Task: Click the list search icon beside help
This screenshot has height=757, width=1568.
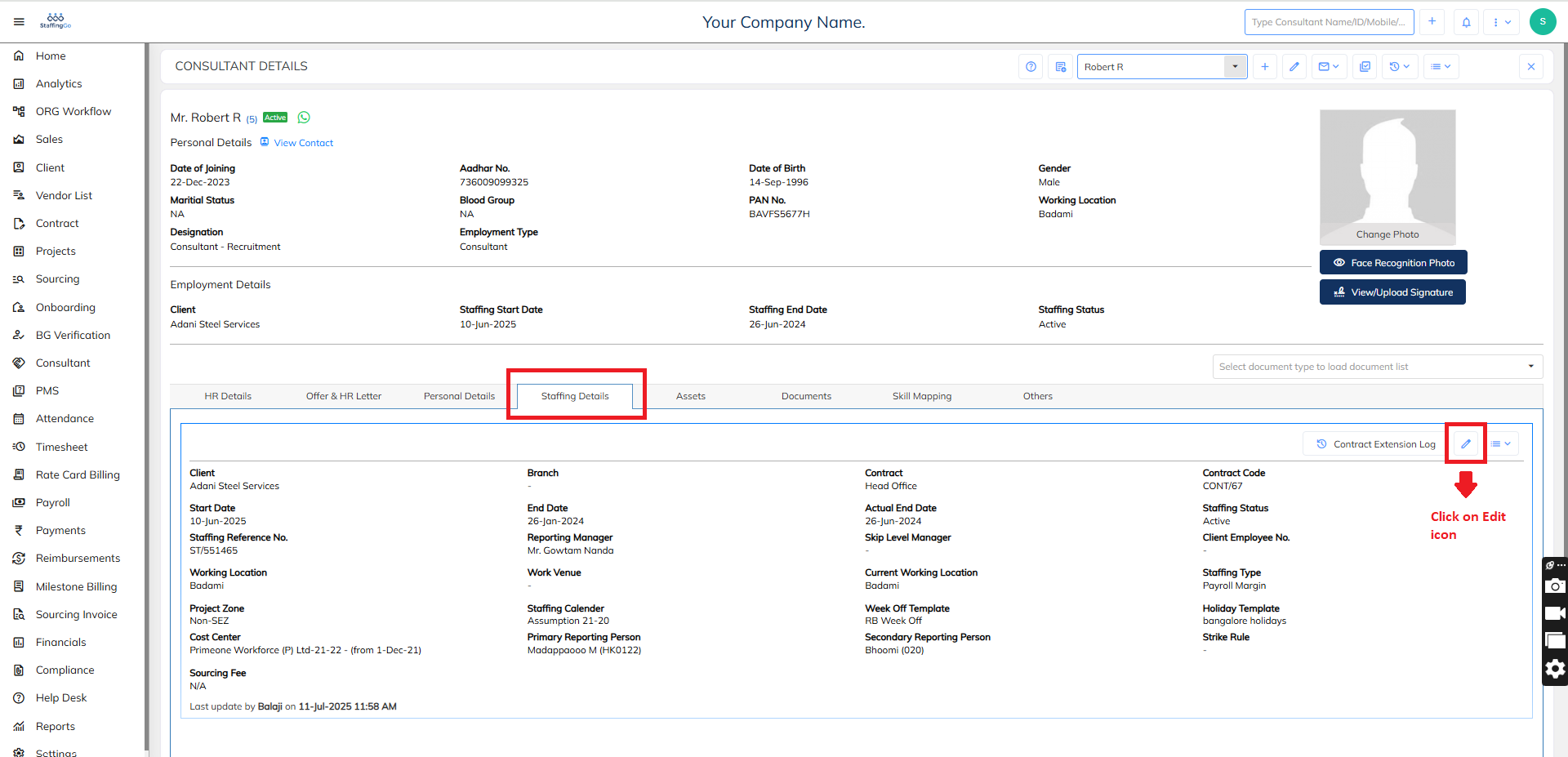Action: (x=1060, y=67)
